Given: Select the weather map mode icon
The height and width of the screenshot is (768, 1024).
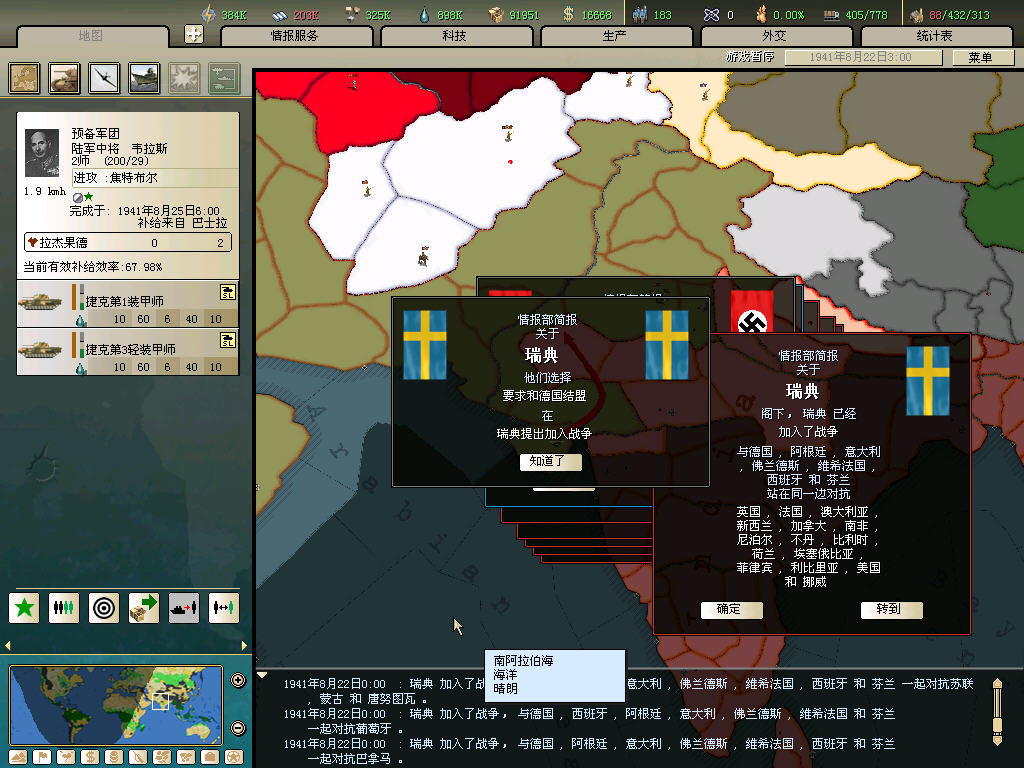Looking at the screenshot, I should [x=66, y=758].
